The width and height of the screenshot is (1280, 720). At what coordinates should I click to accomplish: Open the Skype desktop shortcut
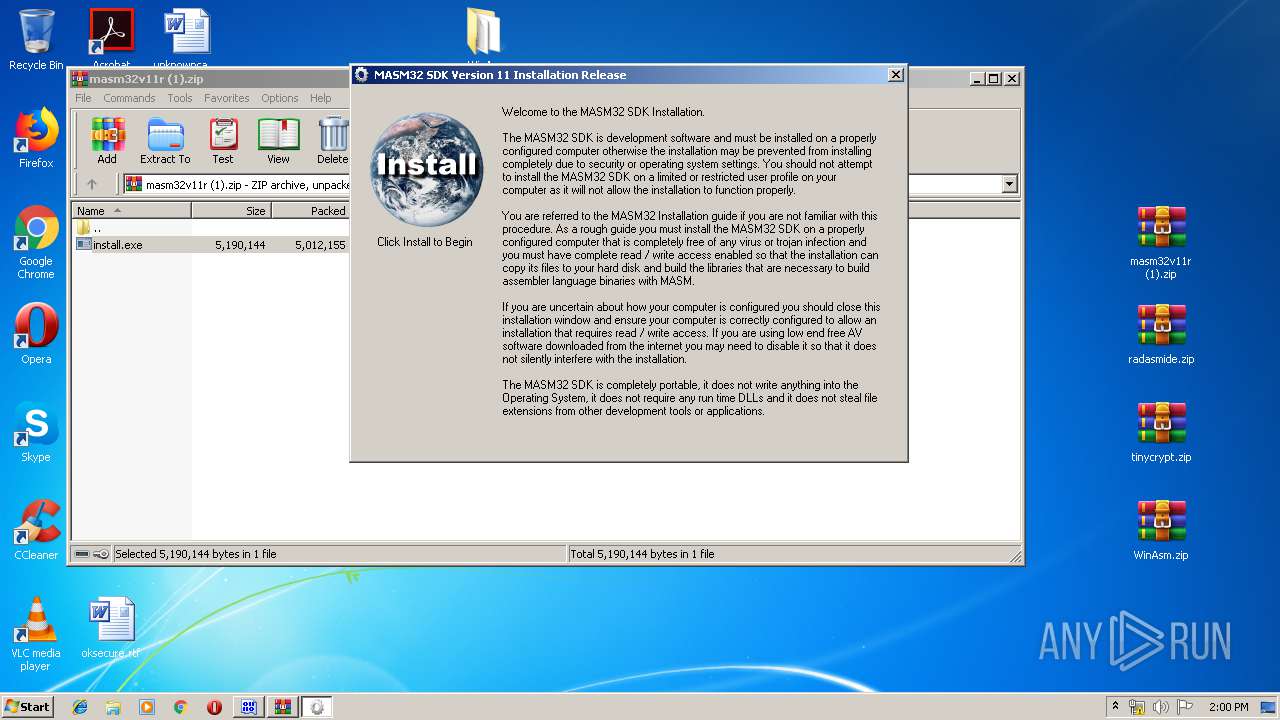point(36,432)
